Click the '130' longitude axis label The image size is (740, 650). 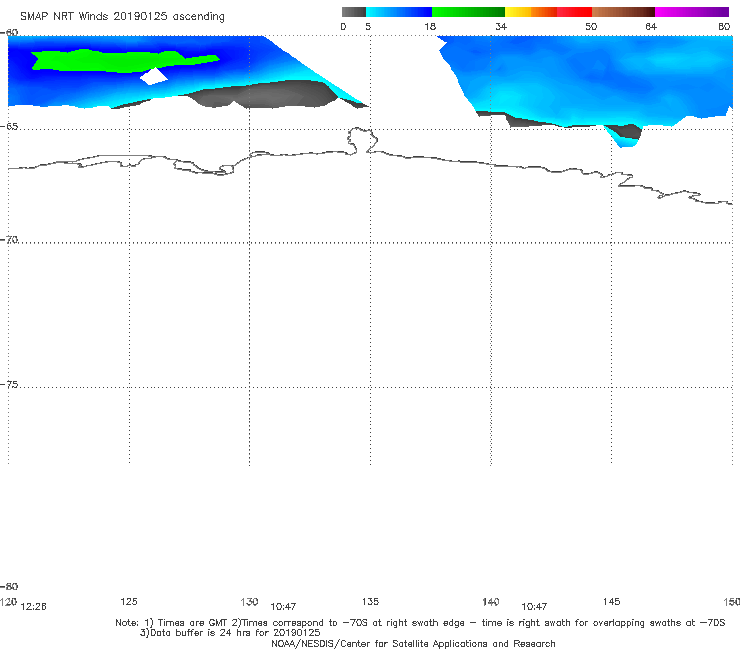pyautogui.click(x=249, y=602)
